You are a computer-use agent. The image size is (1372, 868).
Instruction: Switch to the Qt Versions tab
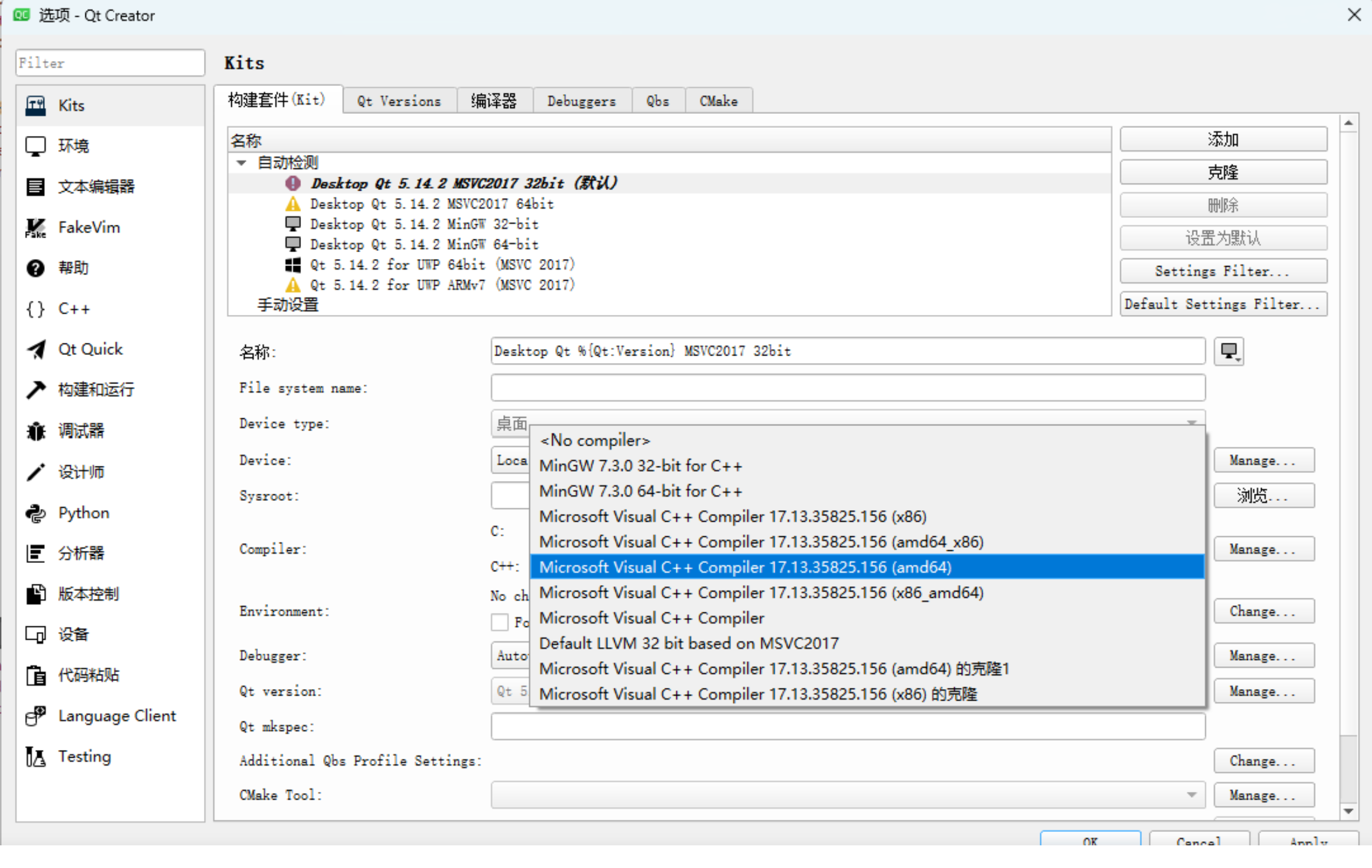click(x=399, y=101)
